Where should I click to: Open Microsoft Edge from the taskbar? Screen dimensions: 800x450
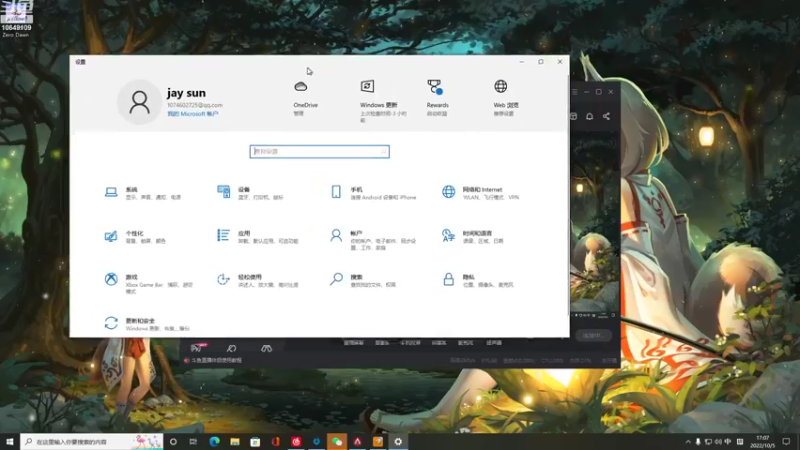click(214, 441)
